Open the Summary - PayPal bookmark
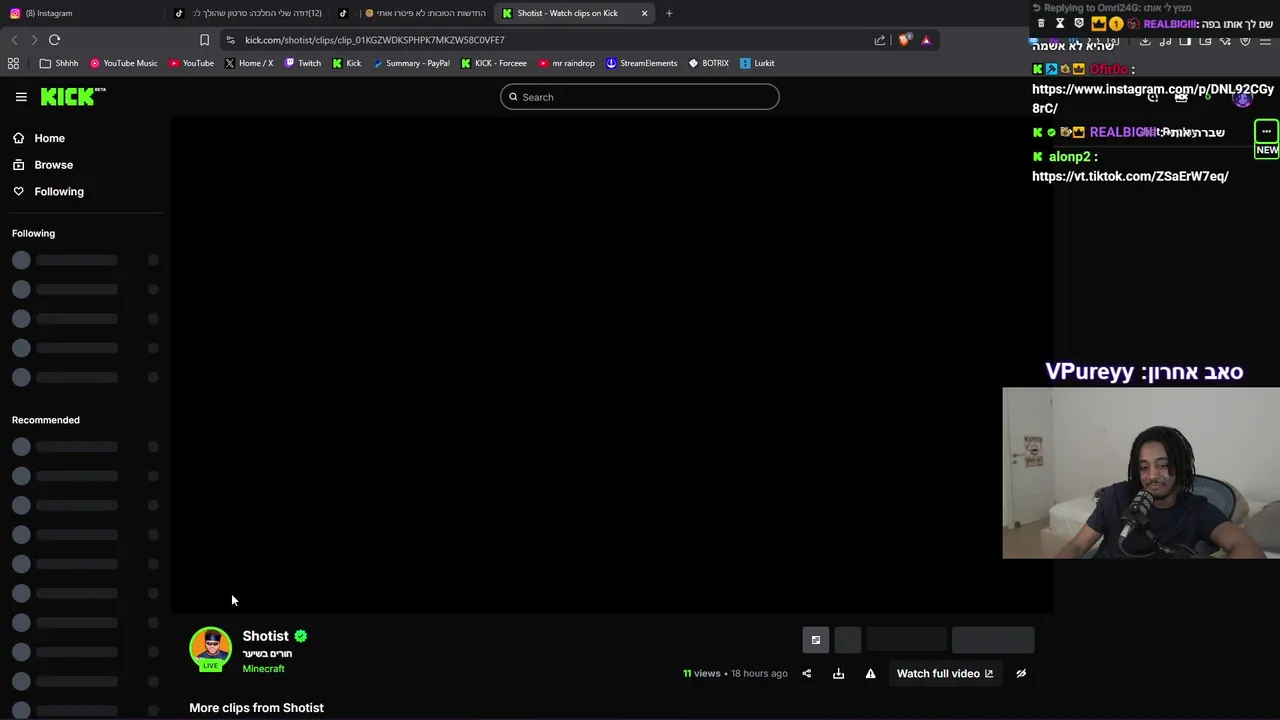Viewport: 1280px width, 720px height. (411, 63)
